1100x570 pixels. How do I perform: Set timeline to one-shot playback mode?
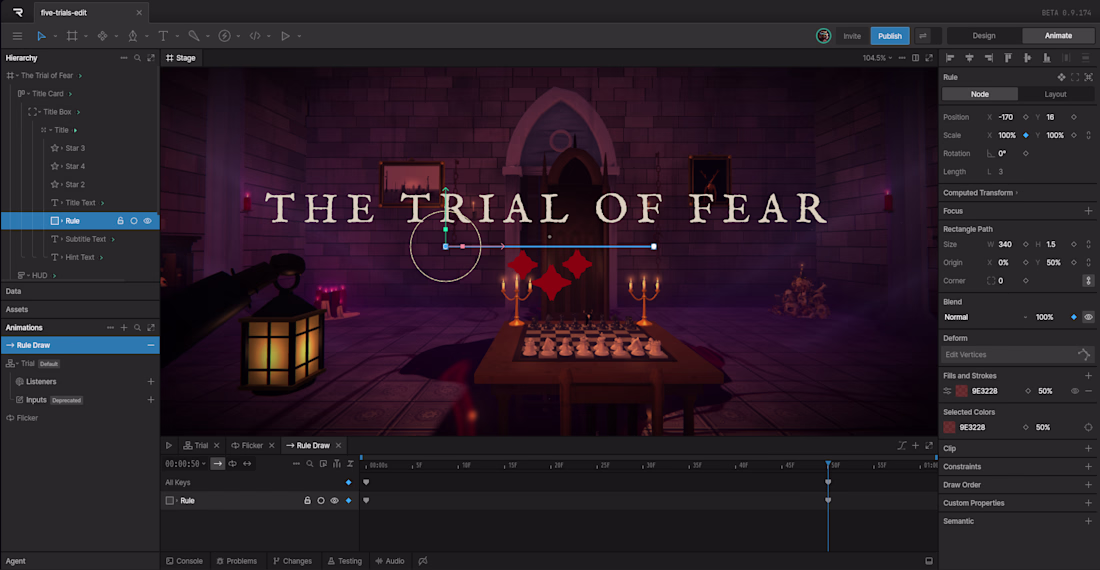[217, 463]
